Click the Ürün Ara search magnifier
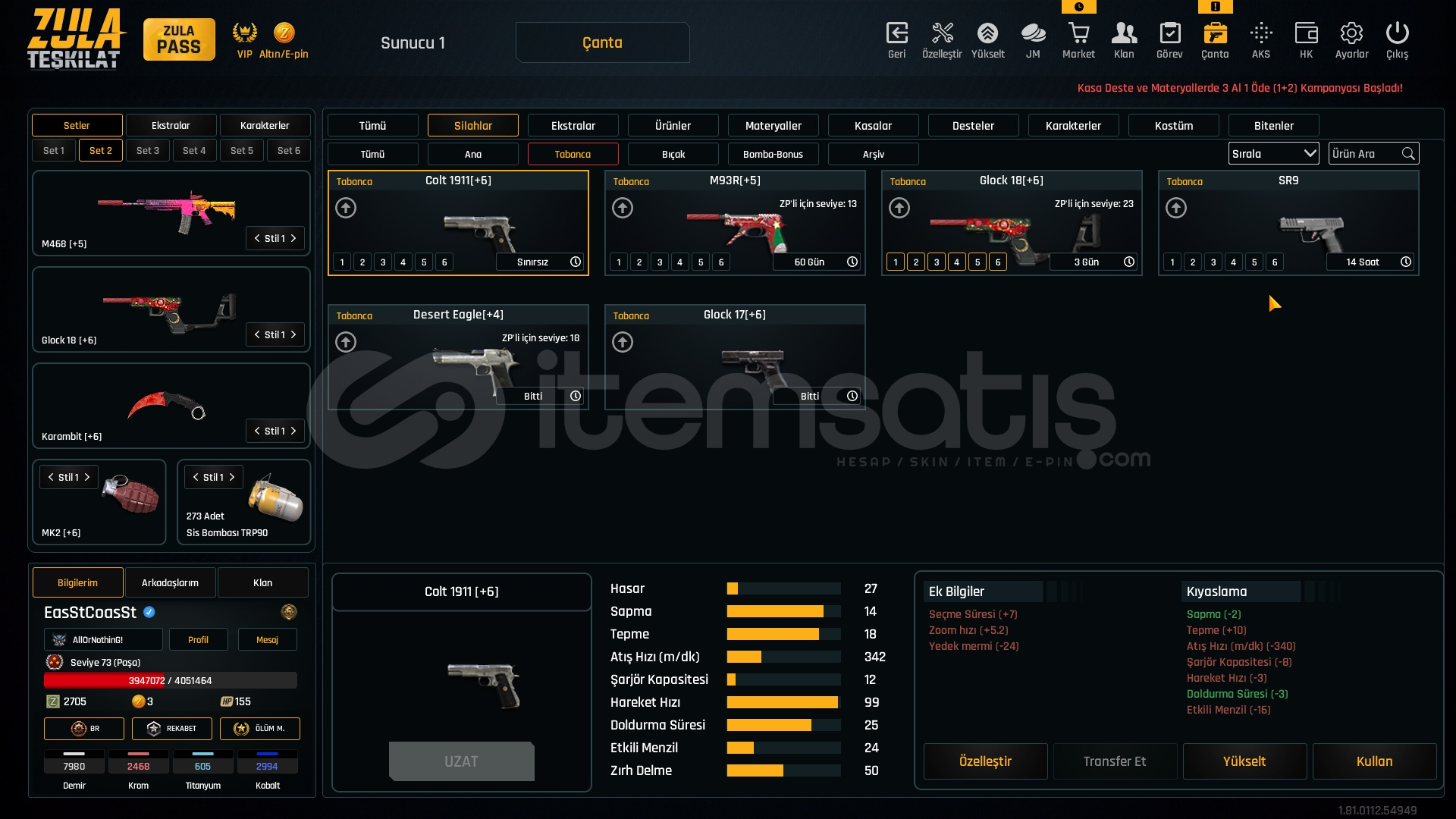The width and height of the screenshot is (1456, 819). click(x=1408, y=154)
